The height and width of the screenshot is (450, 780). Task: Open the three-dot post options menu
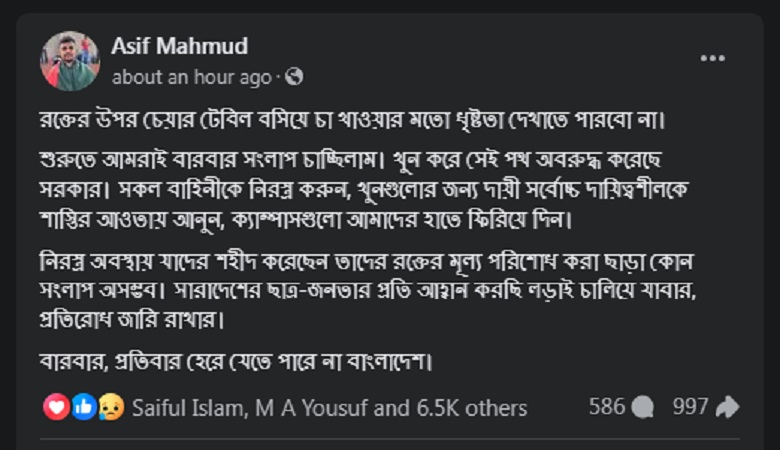coord(712,58)
